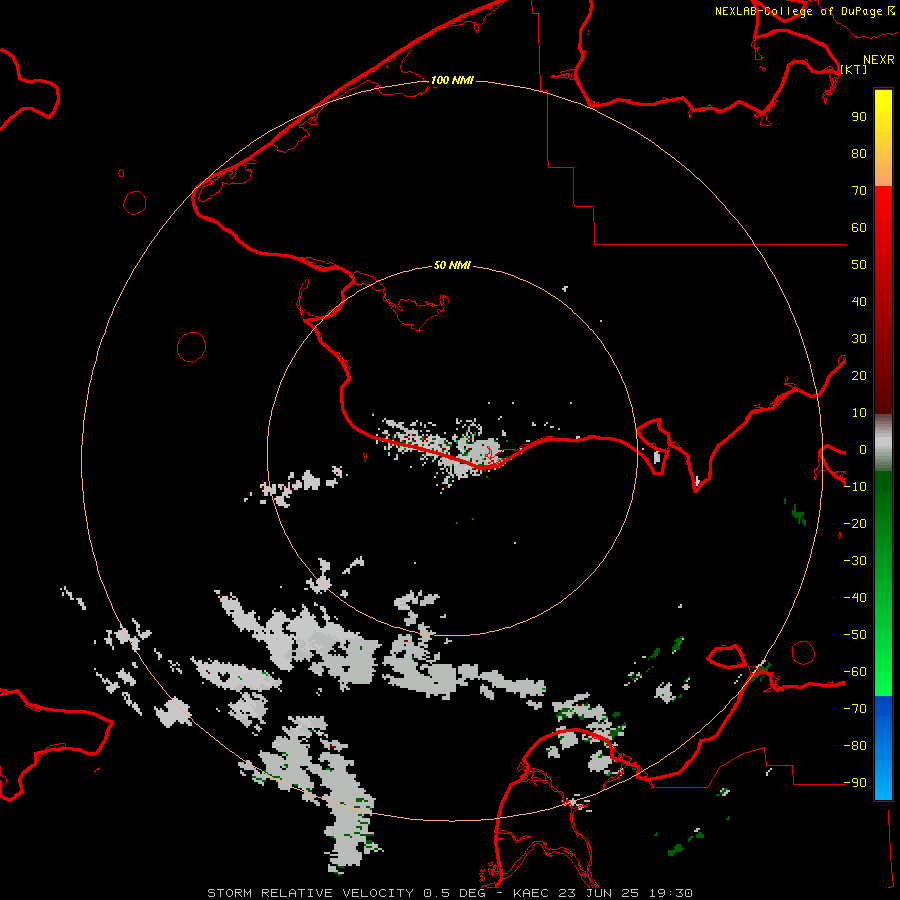Click the 90 value on the velocity scale
This screenshot has width=900, height=900.
[859, 117]
